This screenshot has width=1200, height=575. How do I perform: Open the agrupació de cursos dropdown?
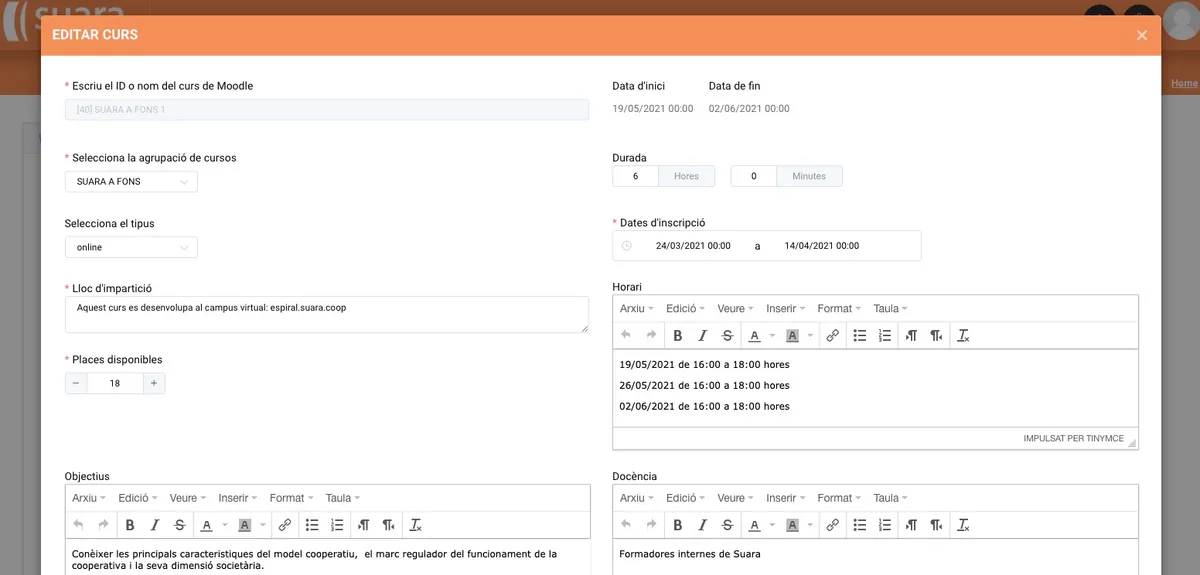click(131, 182)
